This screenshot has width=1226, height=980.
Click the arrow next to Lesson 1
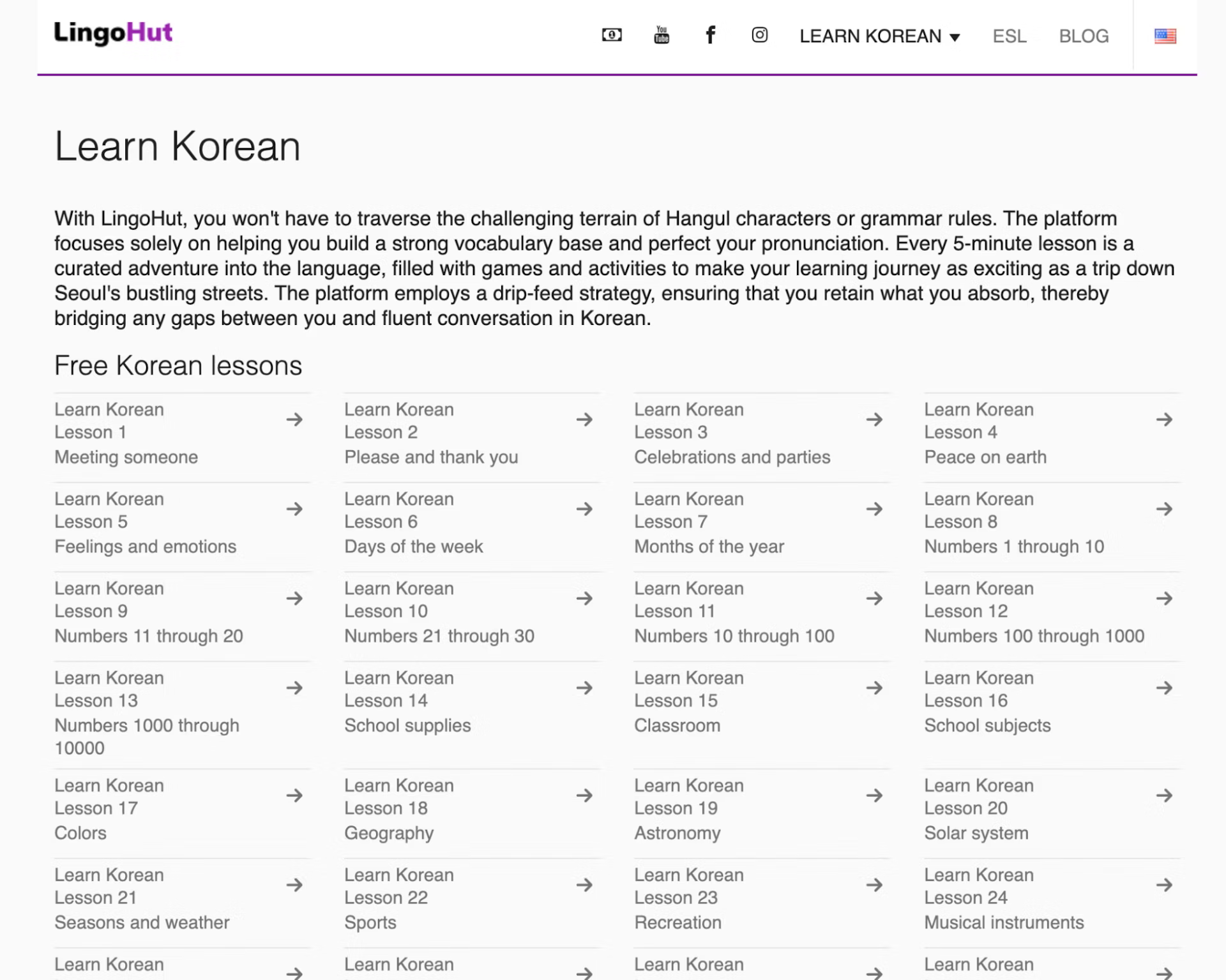point(294,419)
